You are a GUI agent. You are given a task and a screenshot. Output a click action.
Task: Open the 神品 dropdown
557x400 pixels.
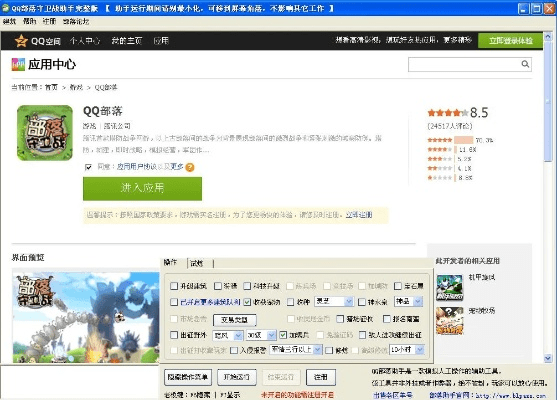409,302
